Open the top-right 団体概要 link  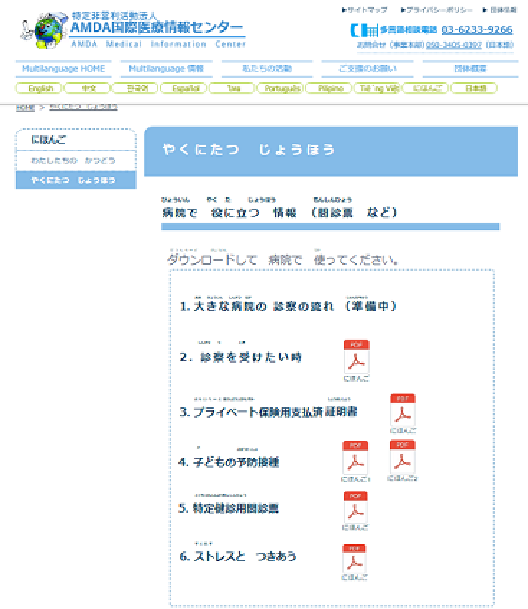(500, 10)
